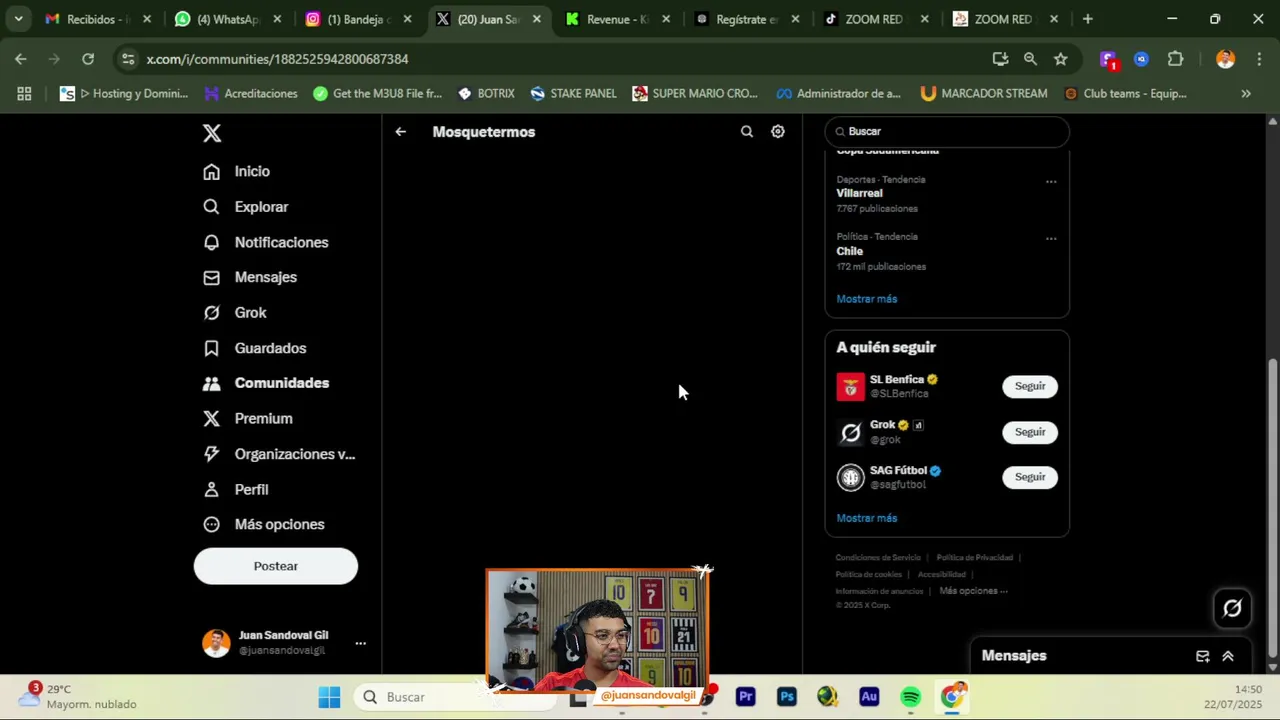Open community settings gear icon
This screenshot has width=1280, height=720.
coord(778,132)
